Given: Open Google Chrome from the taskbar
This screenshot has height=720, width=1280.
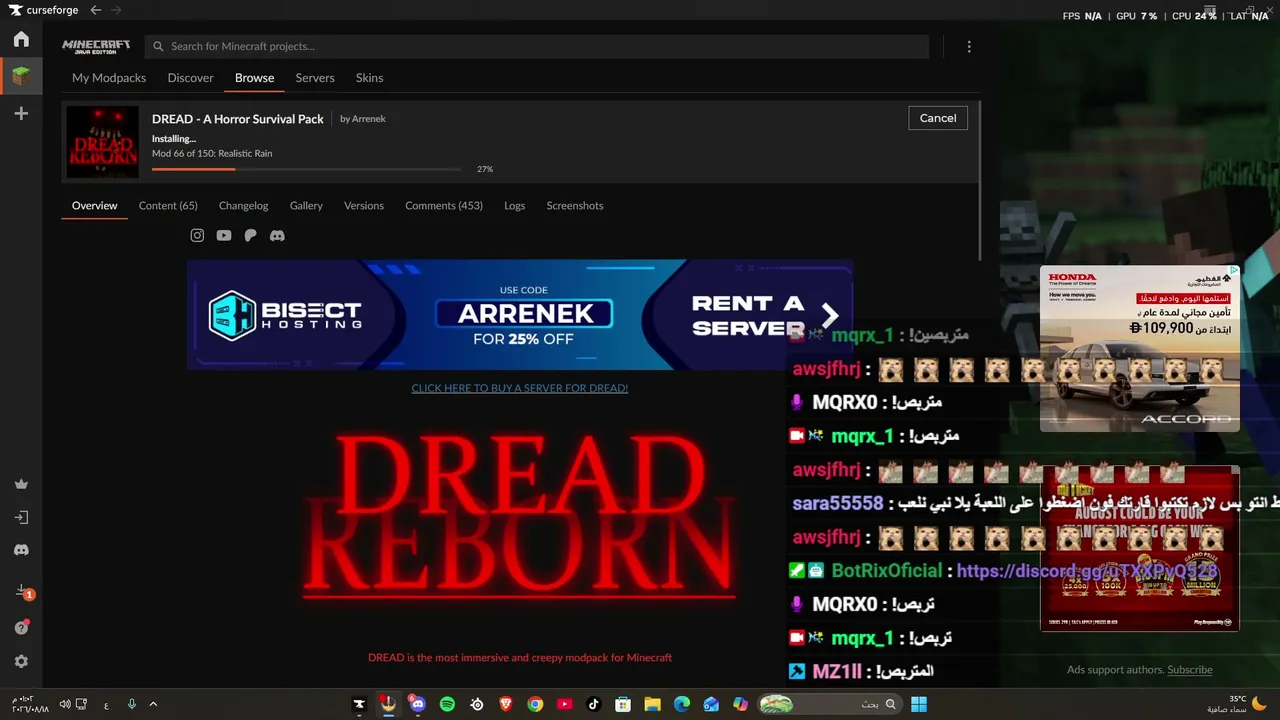Looking at the screenshot, I should (x=535, y=704).
